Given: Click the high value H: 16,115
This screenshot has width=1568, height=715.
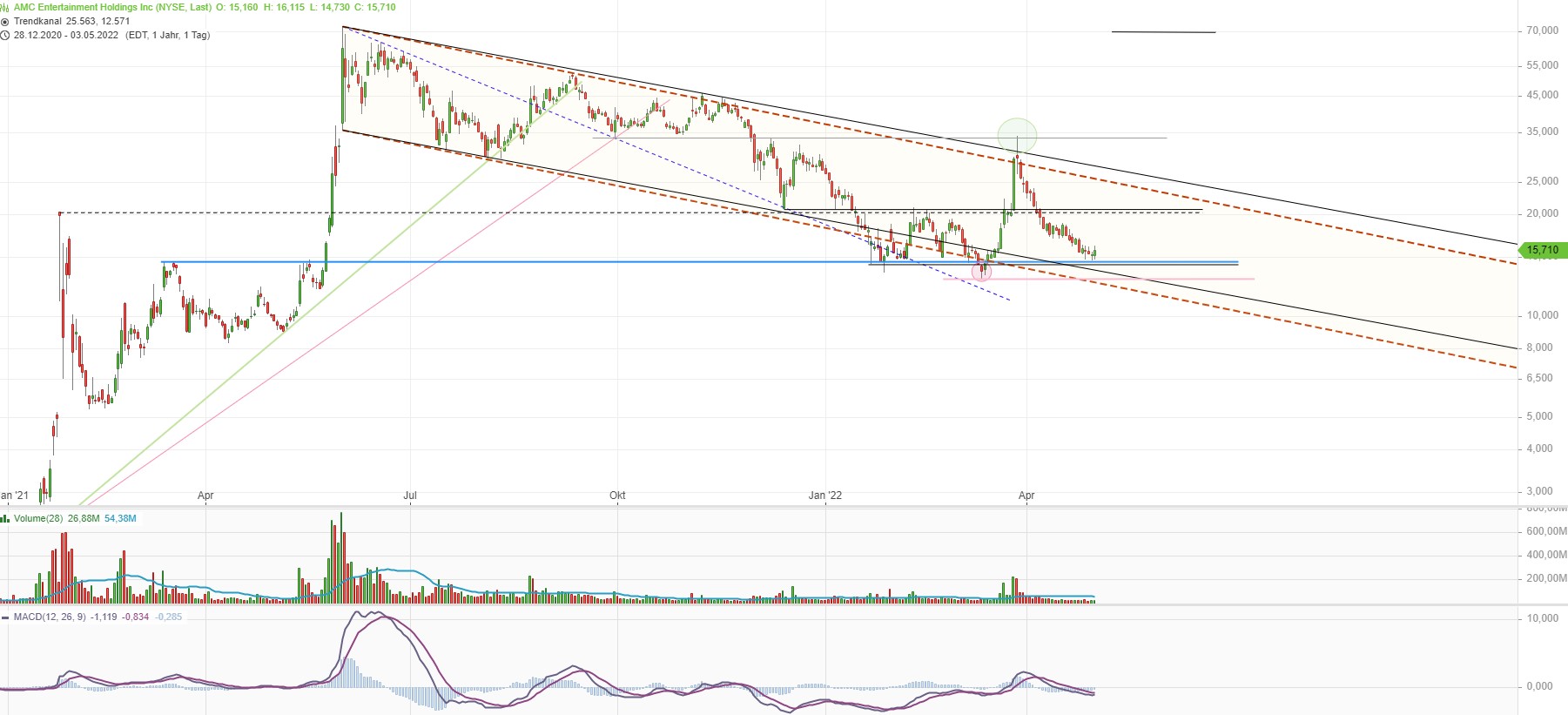Looking at the screenshot, I should pyautogui.click(x=285, y=7).
